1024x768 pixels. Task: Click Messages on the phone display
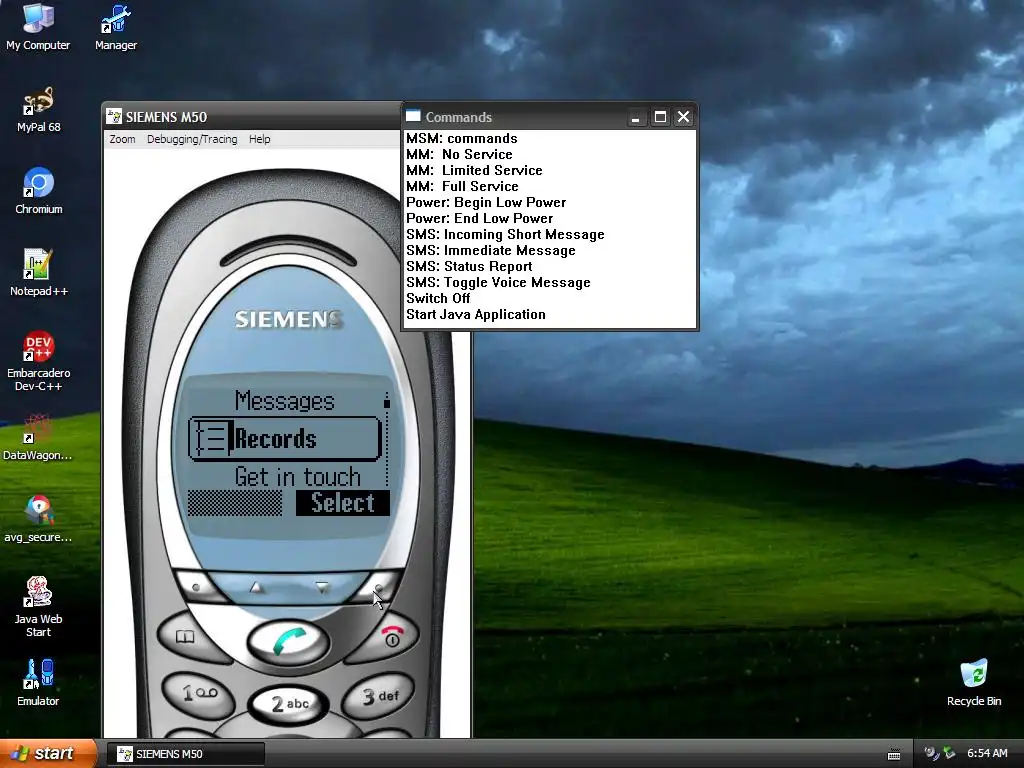pos(285,400)
